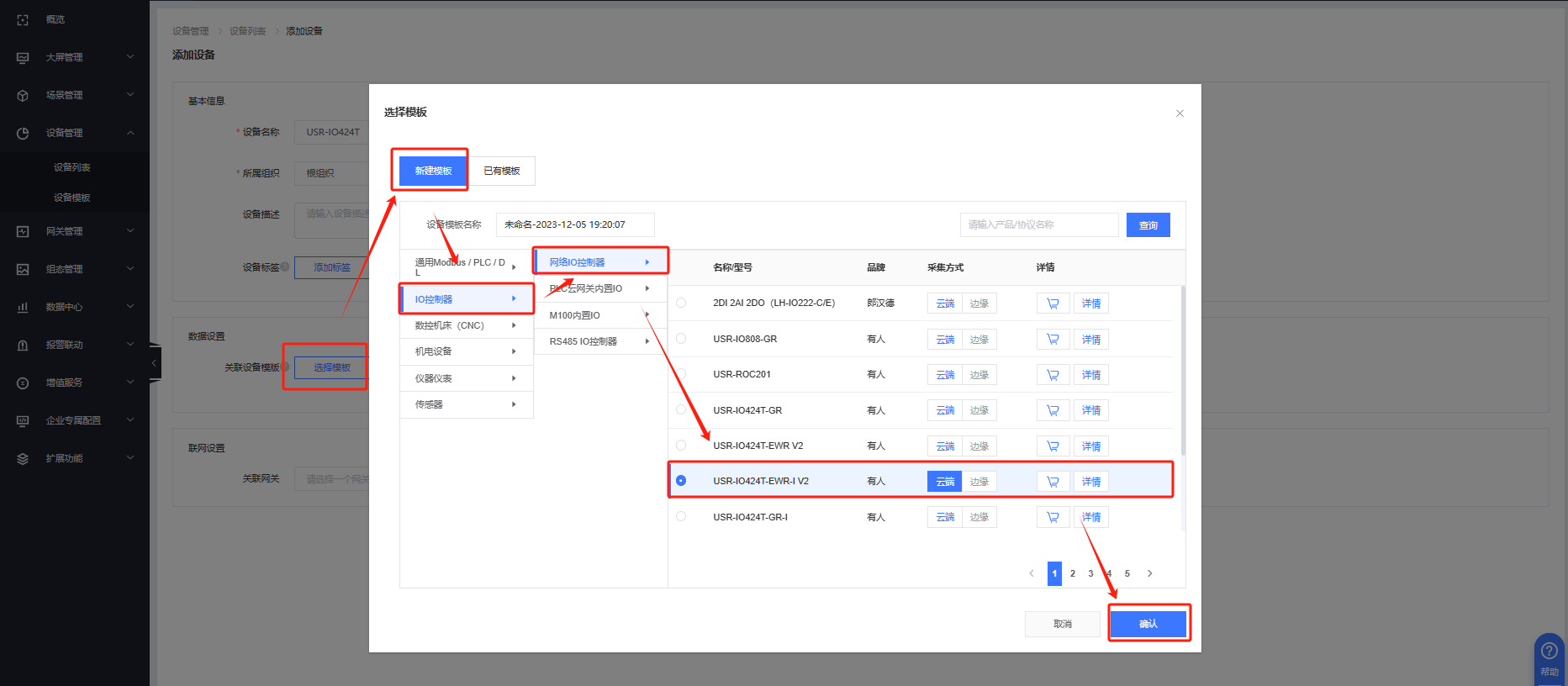Select the USR-IO424T-GR-I radio button
1568x686 pixels.
click(681, 517)
